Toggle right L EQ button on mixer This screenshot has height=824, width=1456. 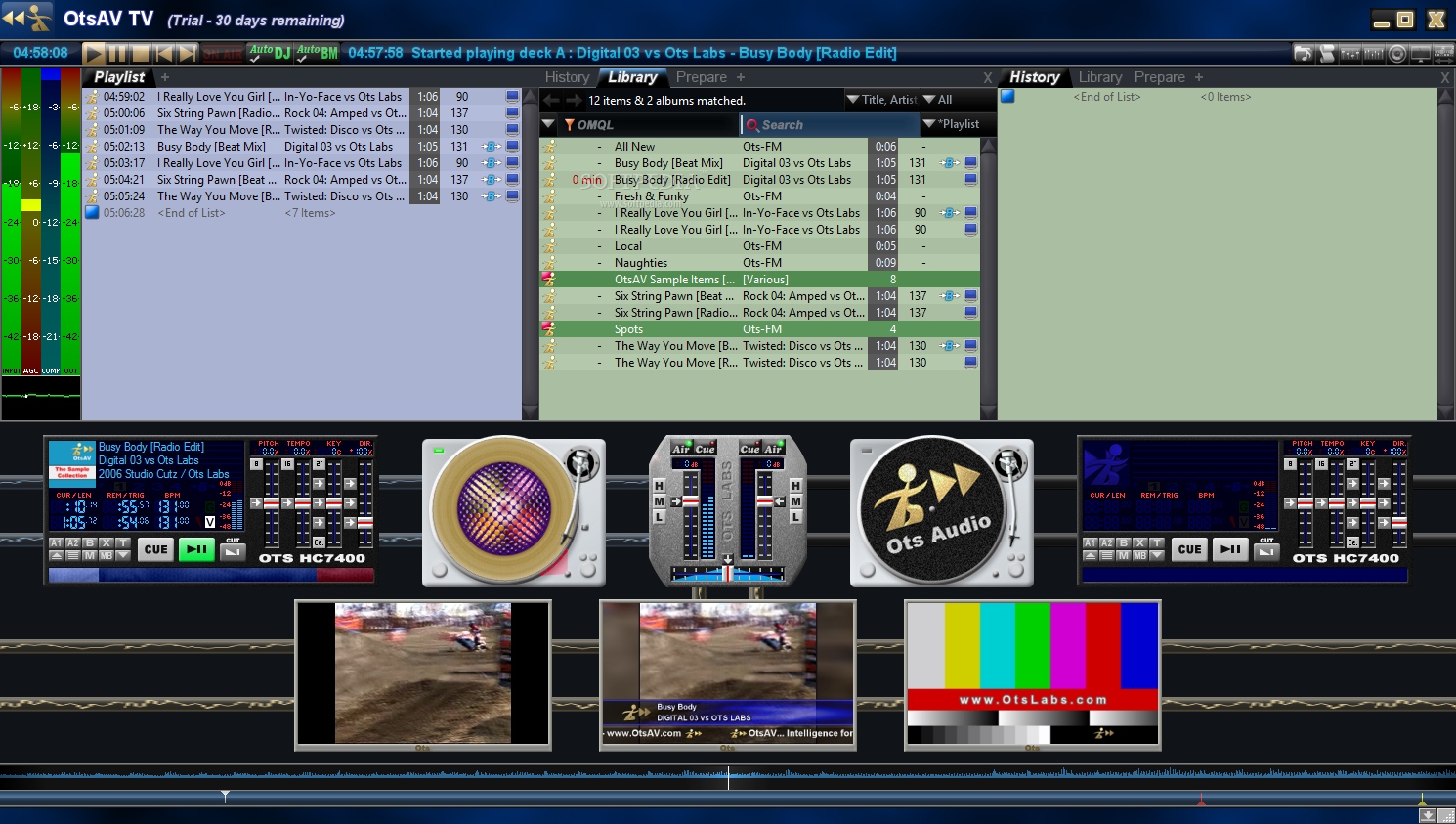click(796, 517)
